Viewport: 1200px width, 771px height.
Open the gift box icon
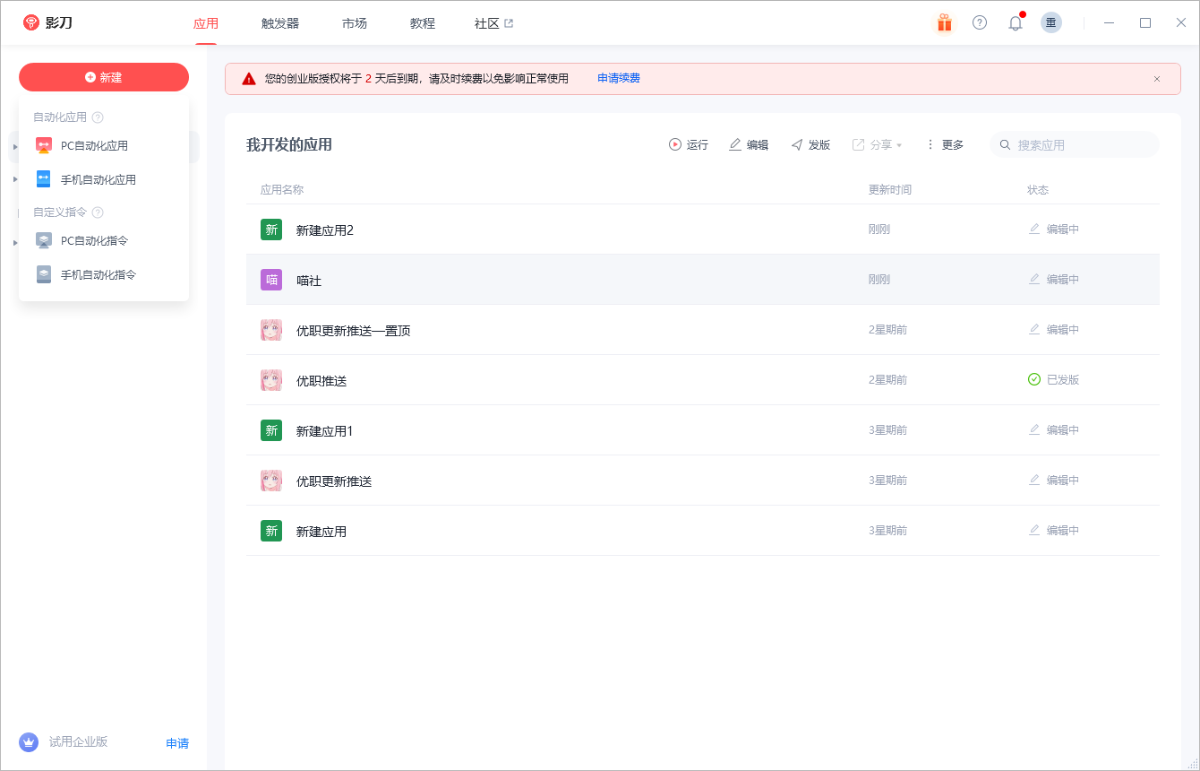[944, 23]
